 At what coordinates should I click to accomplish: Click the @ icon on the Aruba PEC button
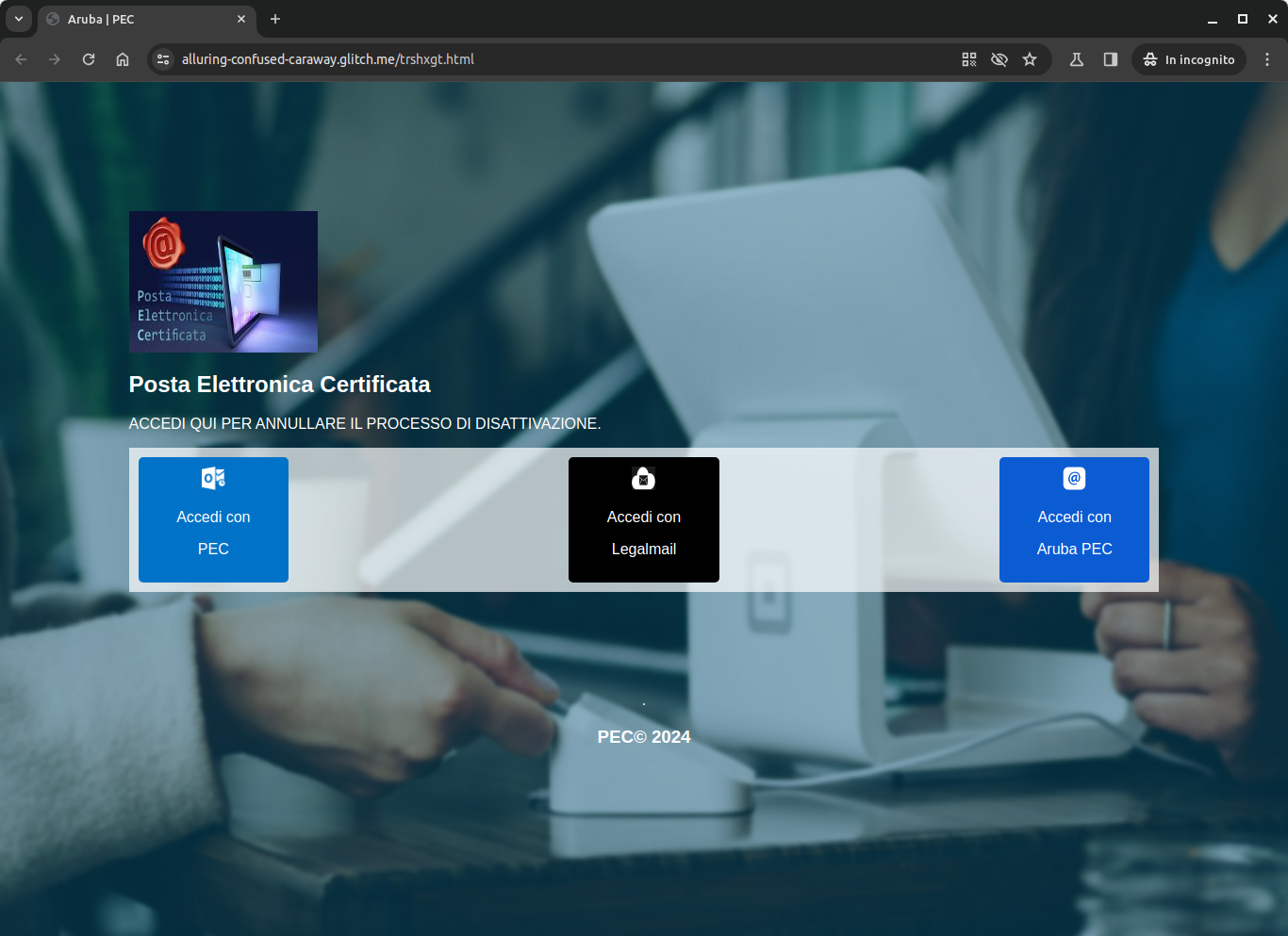click(x=1074, y=478)
